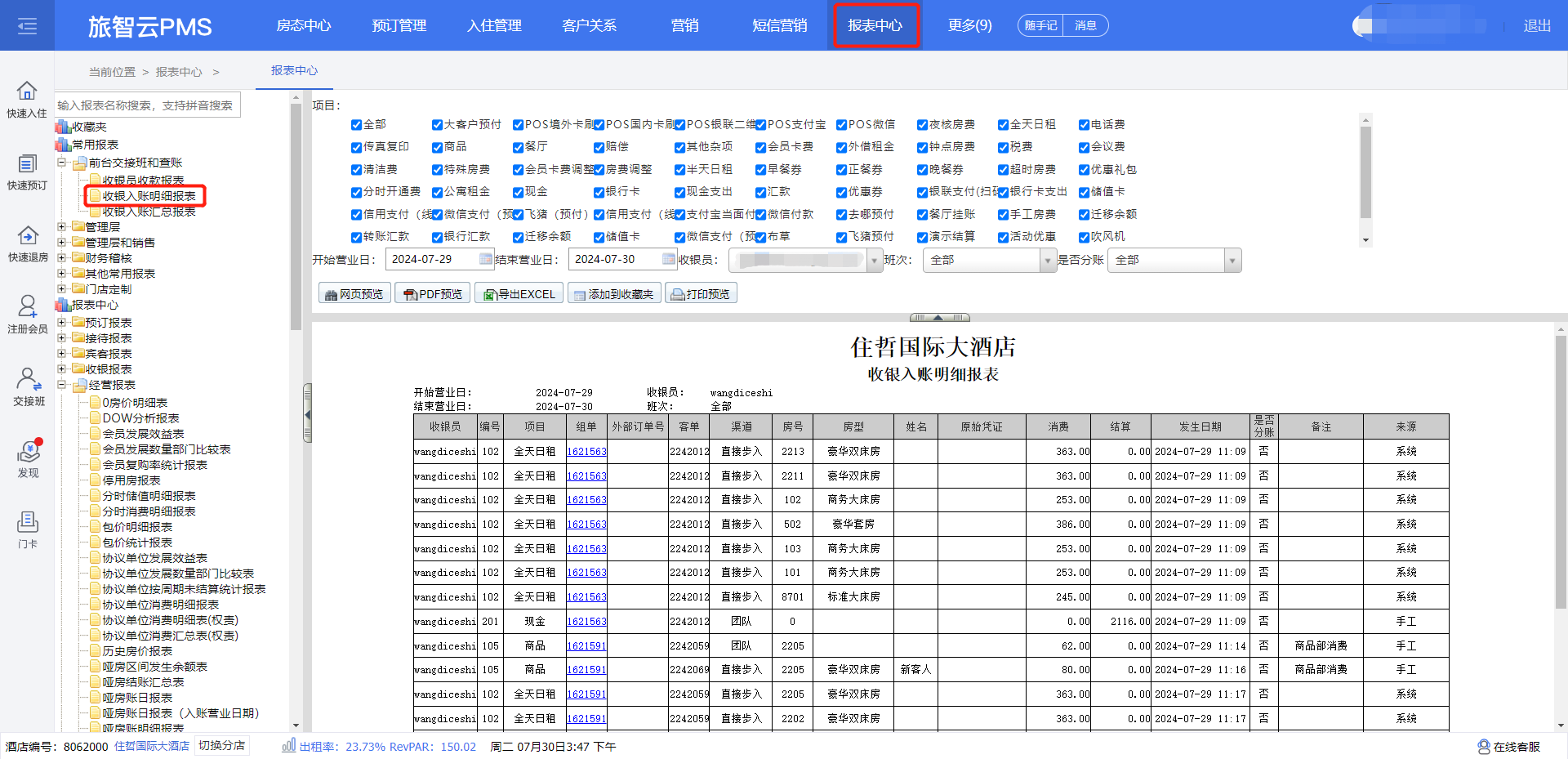The width and height of the screenshot is (1568, 759).
Task: Uncheck 吹风机 checkbox
Action: (1084, 237)
